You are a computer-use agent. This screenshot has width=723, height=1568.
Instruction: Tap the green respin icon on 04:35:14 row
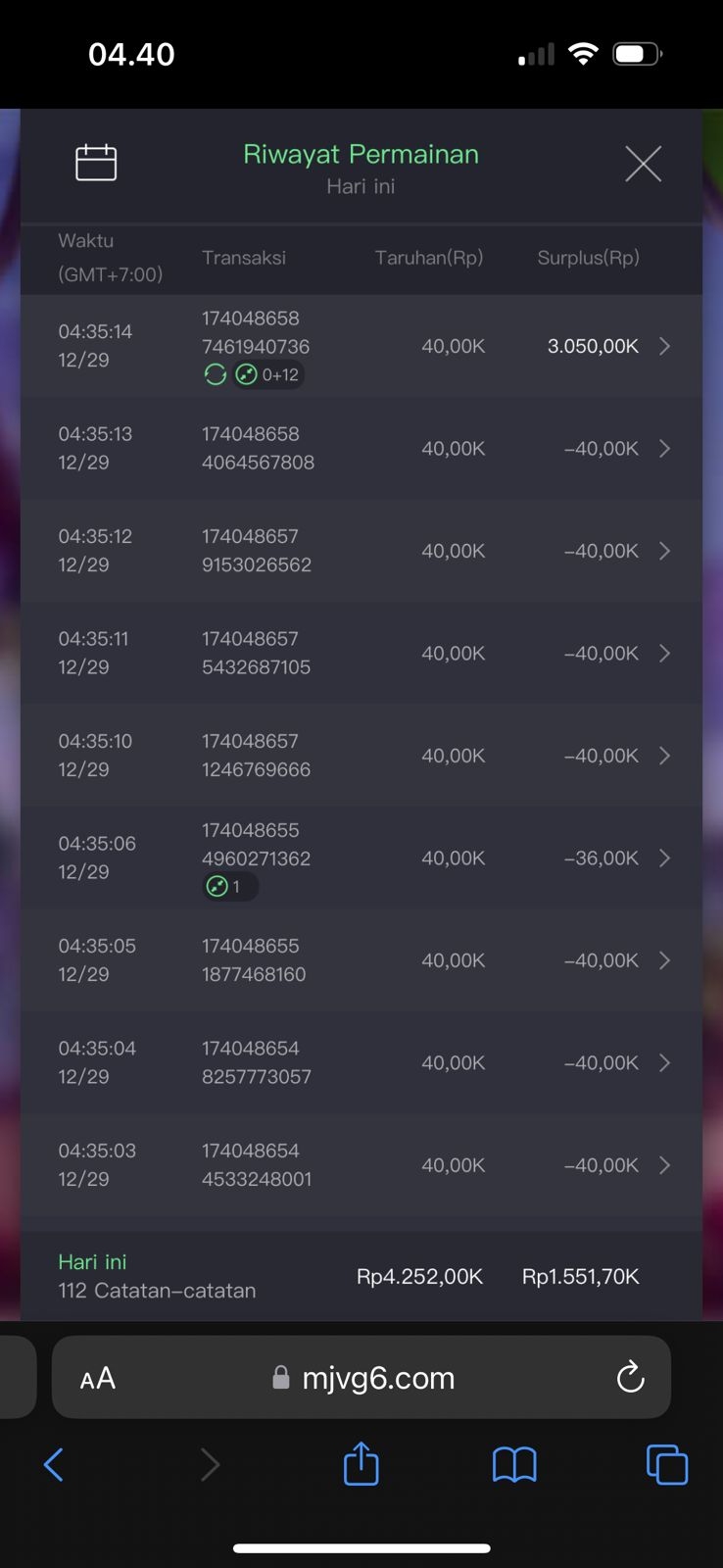215,374
